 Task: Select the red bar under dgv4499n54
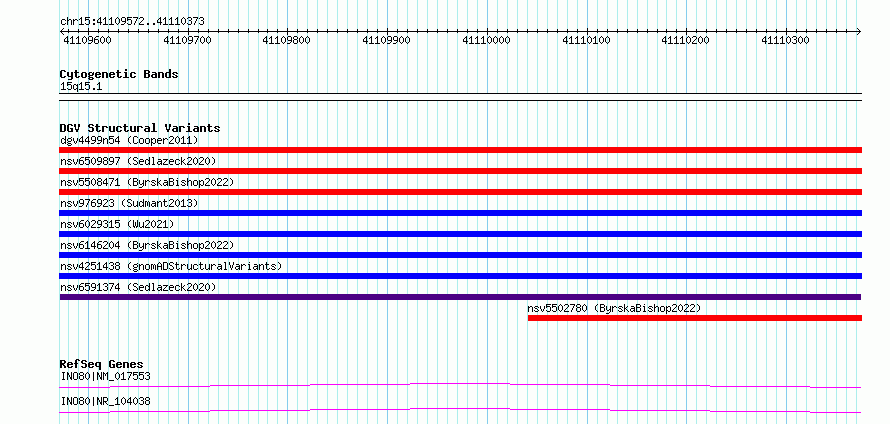pos(461,150)
